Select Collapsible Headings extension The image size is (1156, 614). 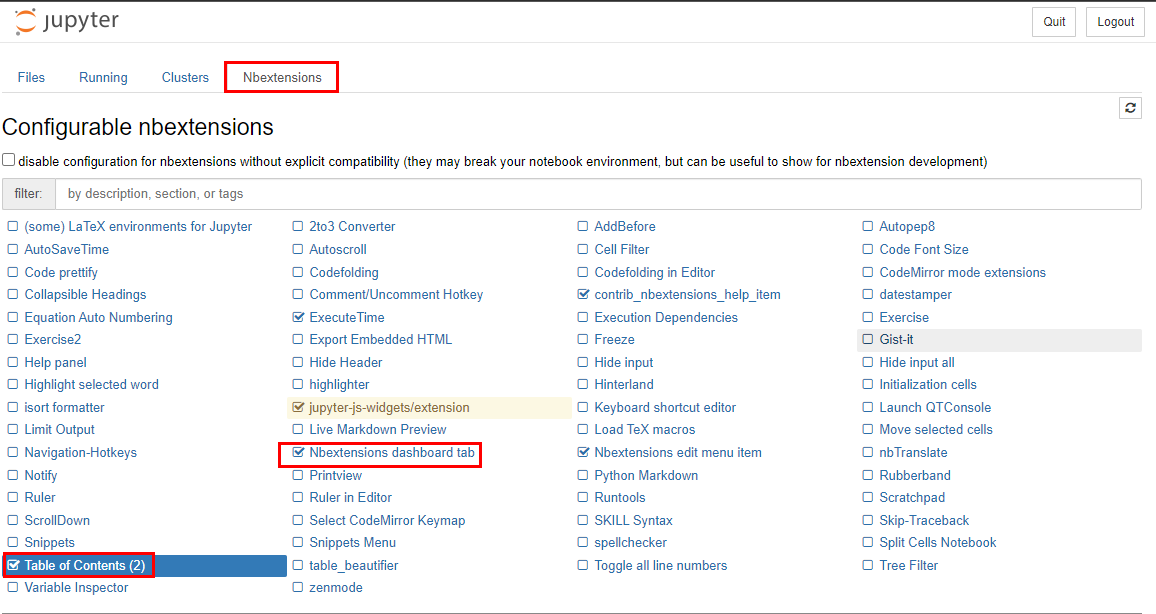(86, 294)
